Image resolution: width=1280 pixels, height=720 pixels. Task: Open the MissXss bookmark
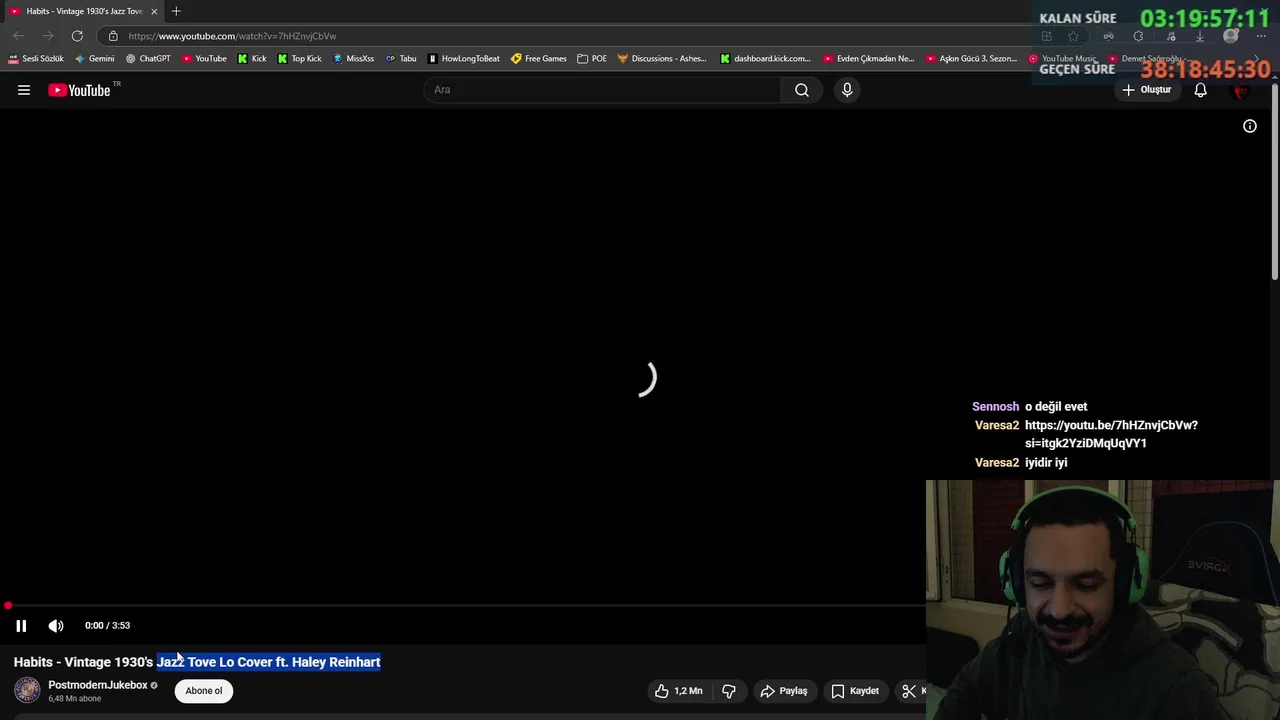(x=353, y=59)
